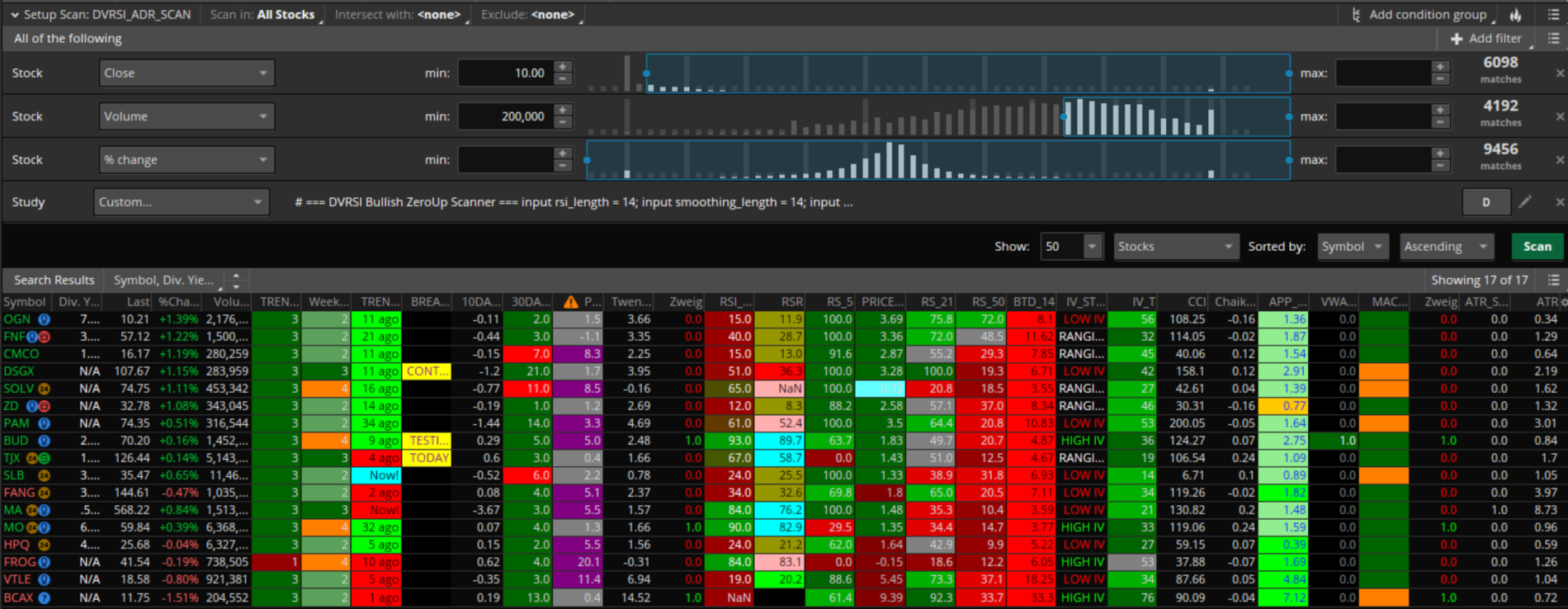Sort by the CCI column header
Image resolution: width=1568 pixels, height=609 pixels.
(1183, 302)
